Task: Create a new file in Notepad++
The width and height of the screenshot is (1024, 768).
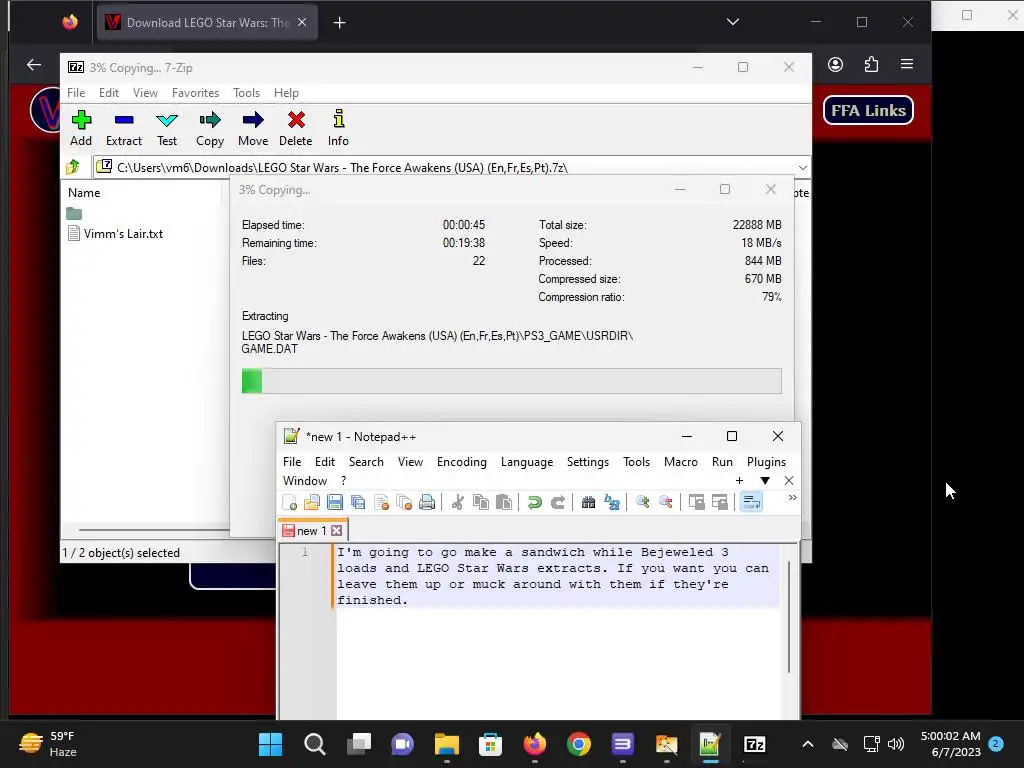Action: coord(289,502)
